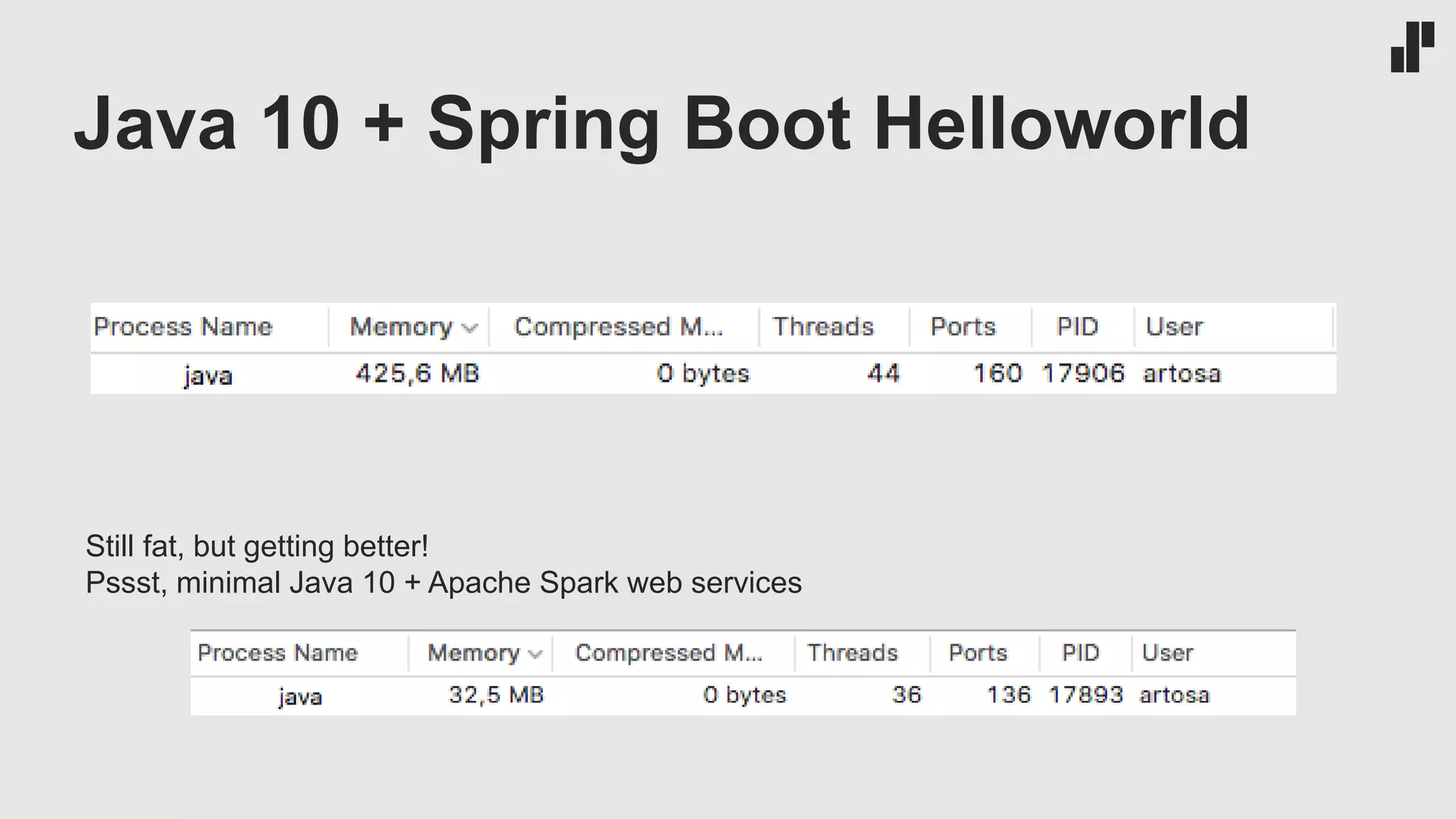
Task: Click the company logo icon on the slide
Action: pyautogui.click(x=1412, y=47)
